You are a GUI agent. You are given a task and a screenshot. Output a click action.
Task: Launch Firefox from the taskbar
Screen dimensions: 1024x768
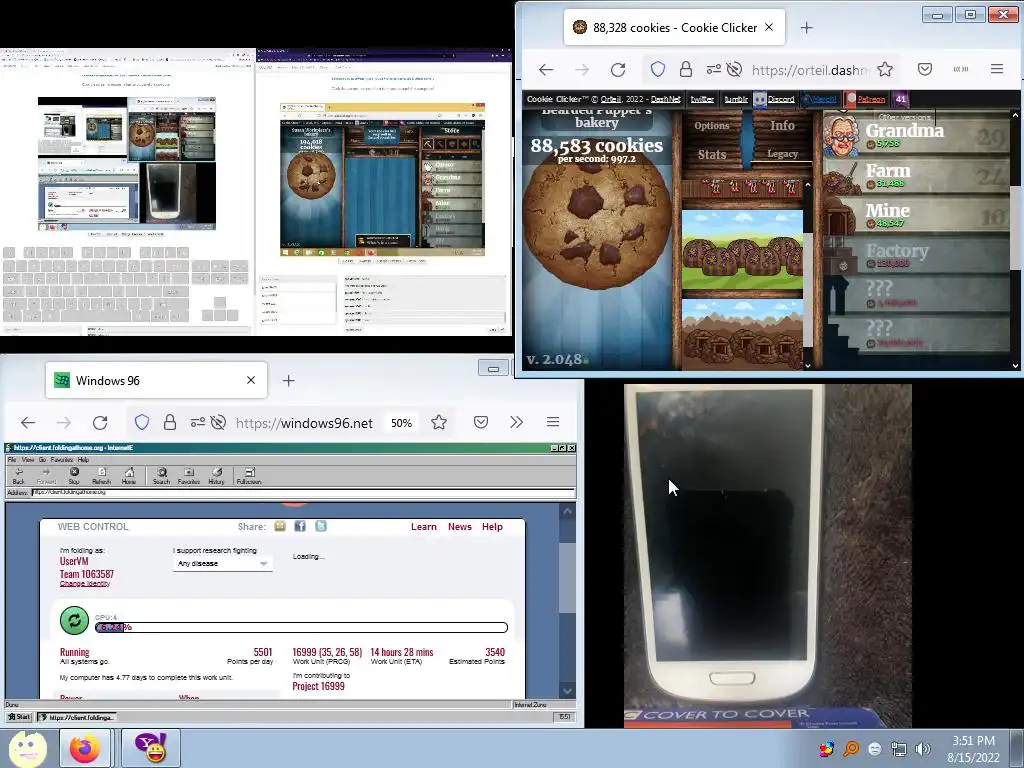(x=85, y=748)
